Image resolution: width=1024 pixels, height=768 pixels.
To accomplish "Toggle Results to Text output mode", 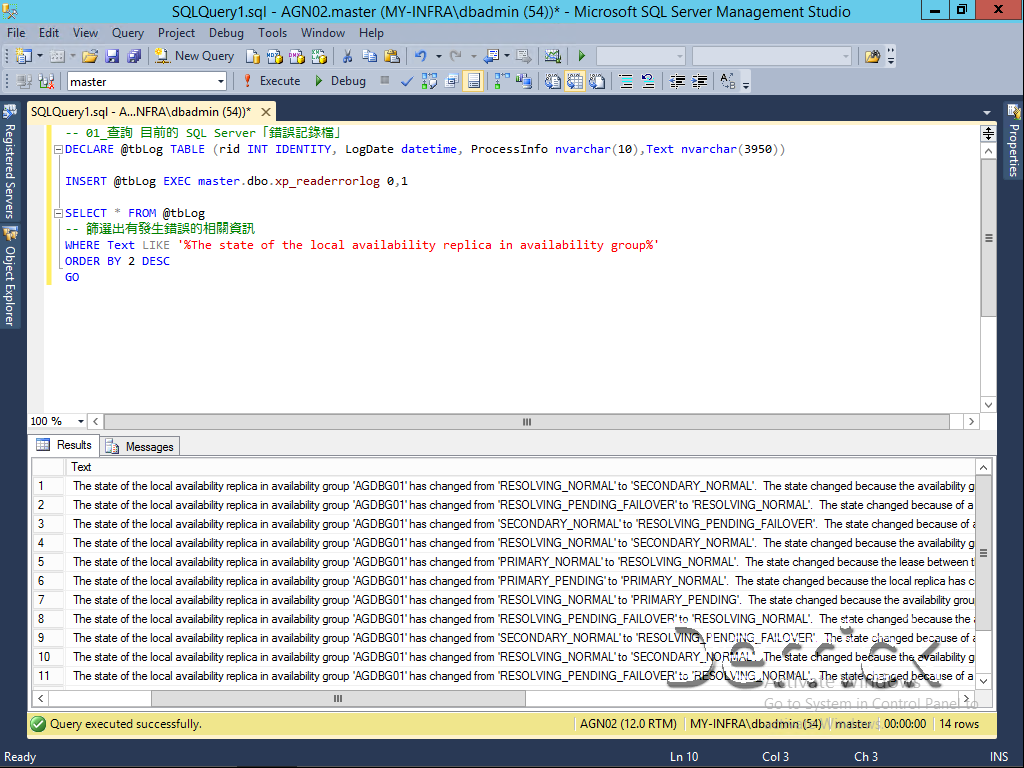I will 551,81.
